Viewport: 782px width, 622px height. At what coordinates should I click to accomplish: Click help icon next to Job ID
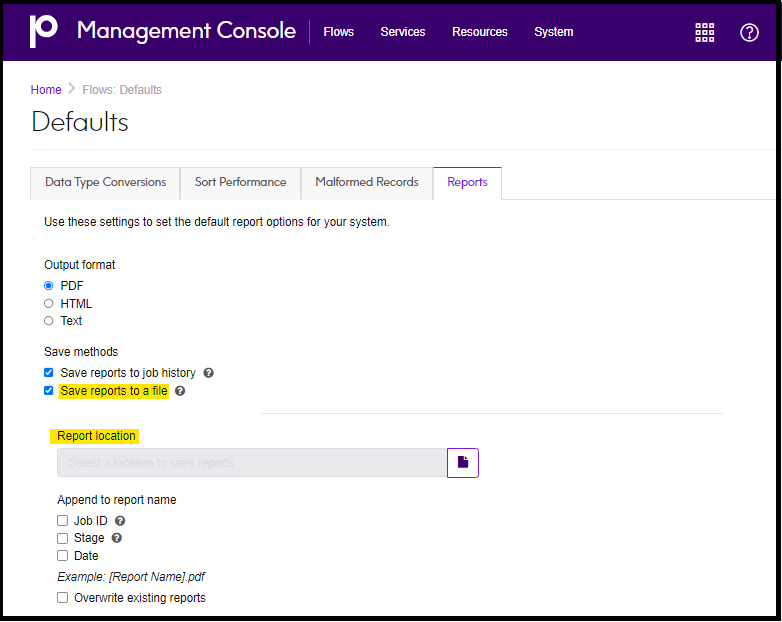(x=120, y=521)
